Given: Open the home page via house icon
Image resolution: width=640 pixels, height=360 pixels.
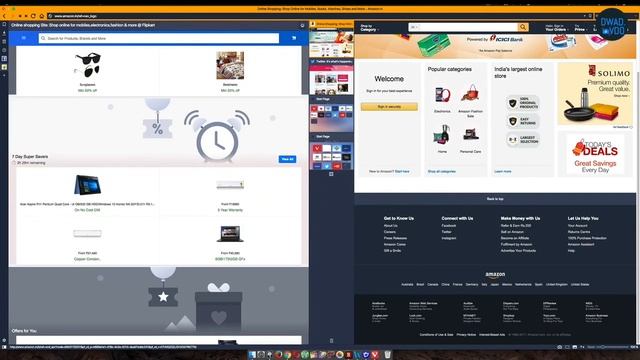Looking at the screenshot, I should pos(41,16).
